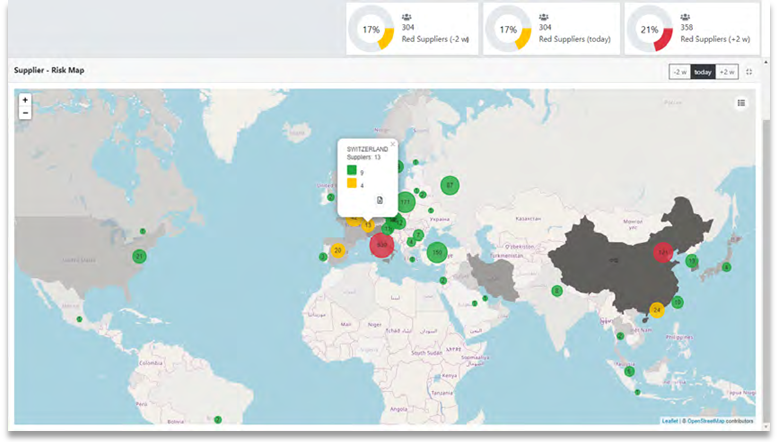Select the green 21 cluster in USA
Screen dimensions: 778x442
tap(140, 257)
